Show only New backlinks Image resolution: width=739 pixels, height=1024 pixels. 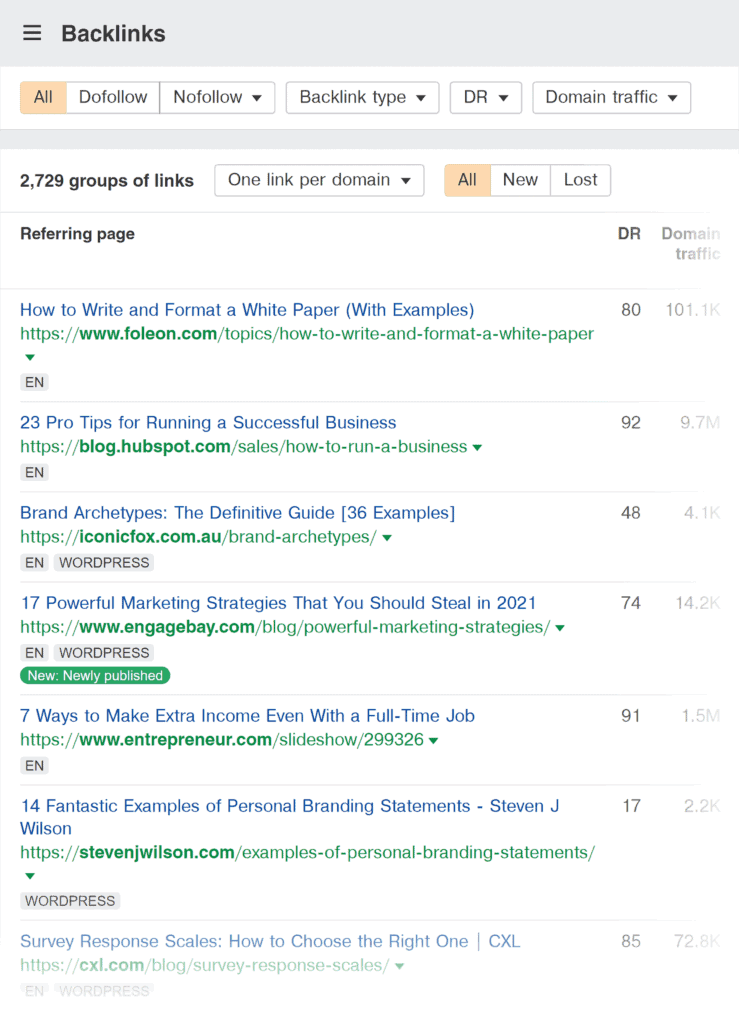[x=520, y=180]
